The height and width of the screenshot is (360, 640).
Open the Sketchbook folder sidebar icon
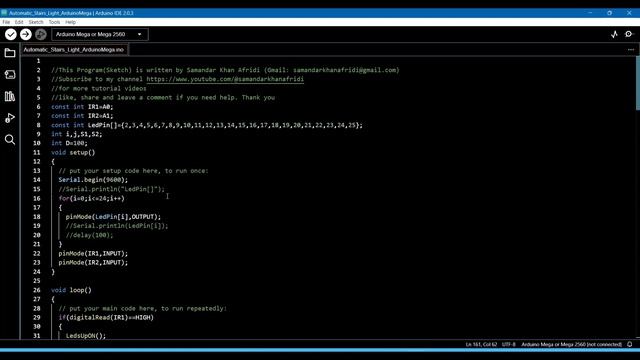pos(10,53)
